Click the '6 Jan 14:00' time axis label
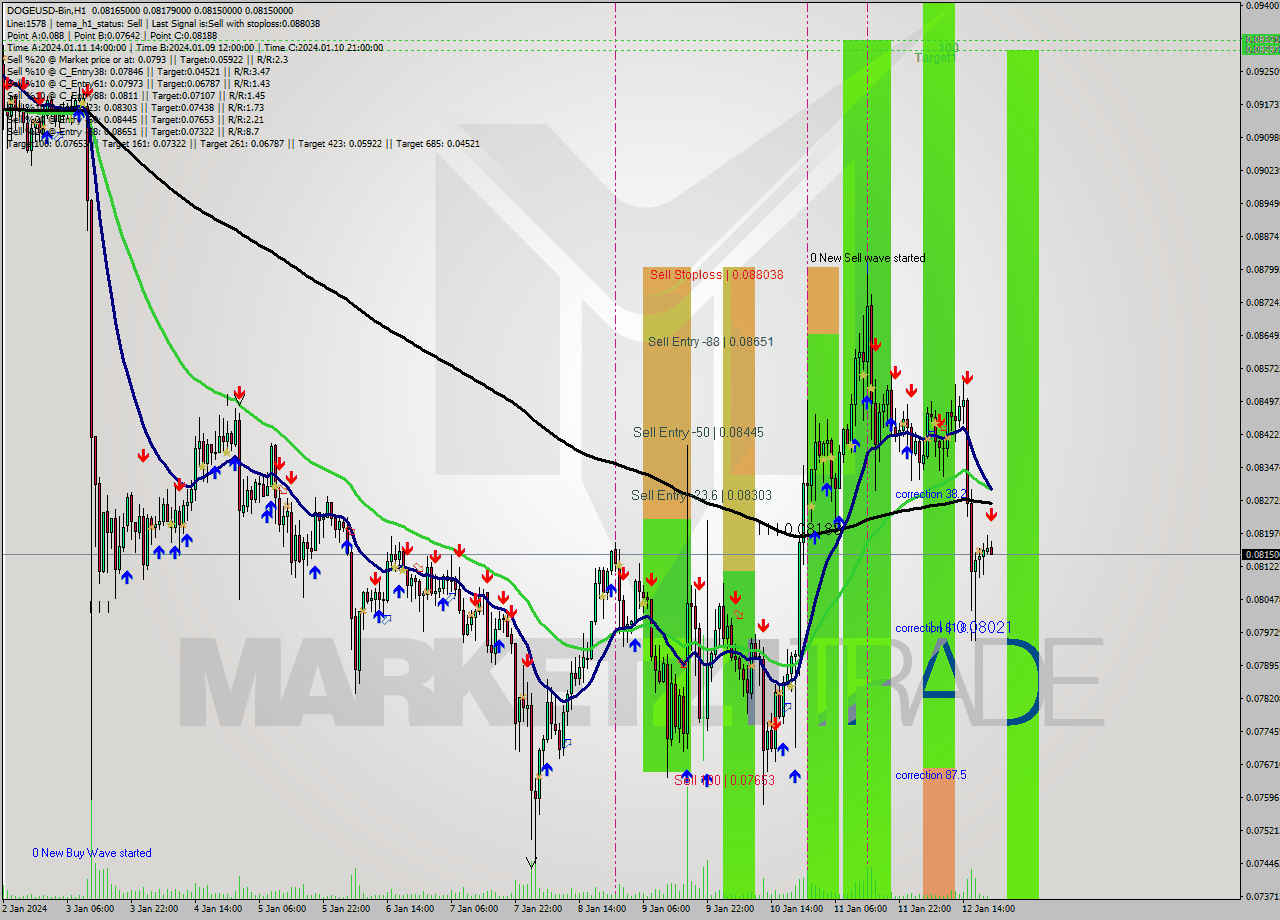The width and height of the screenshot is (1280, 920). tap(410, 909)
